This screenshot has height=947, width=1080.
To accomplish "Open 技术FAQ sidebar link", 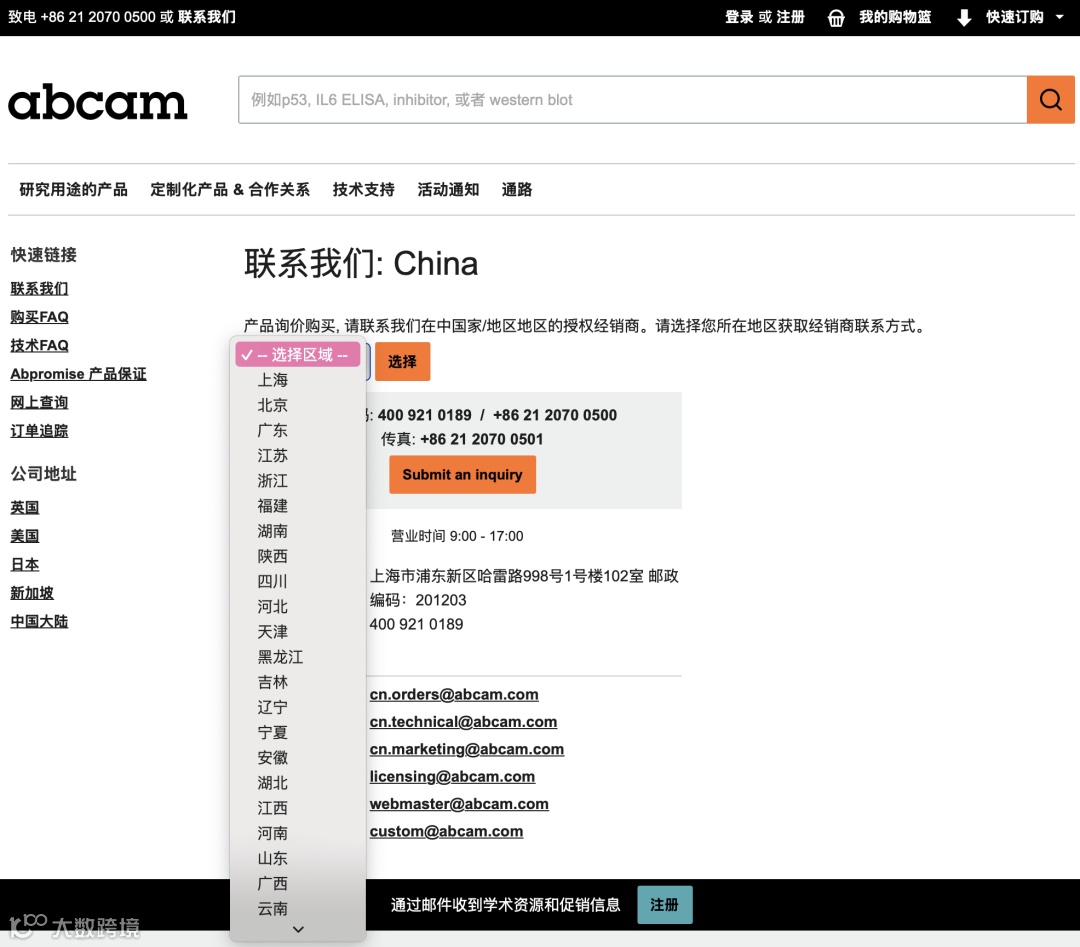I will click(39, 345).
